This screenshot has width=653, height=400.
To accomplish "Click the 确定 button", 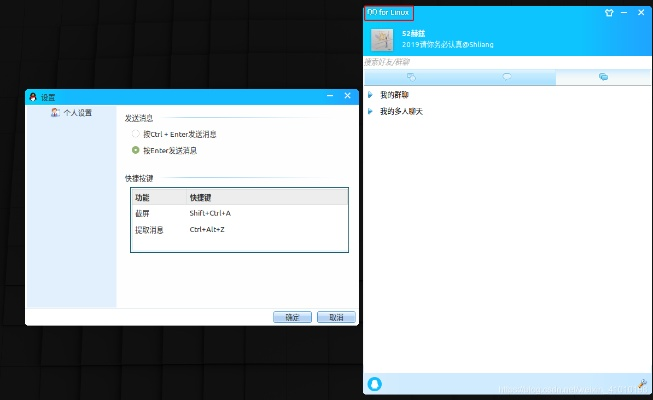I will coord(292,317).
